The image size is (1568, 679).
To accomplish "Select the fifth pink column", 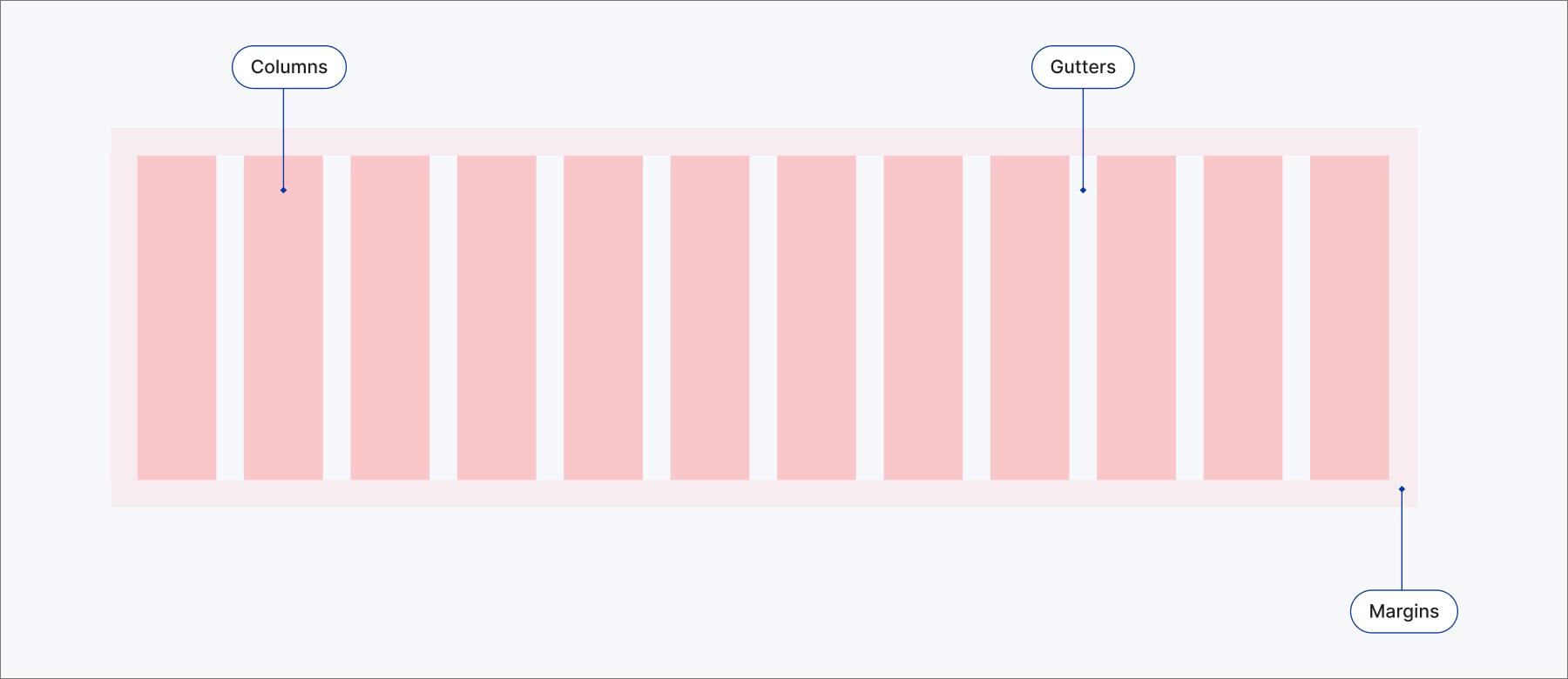I will click(603, 318).
